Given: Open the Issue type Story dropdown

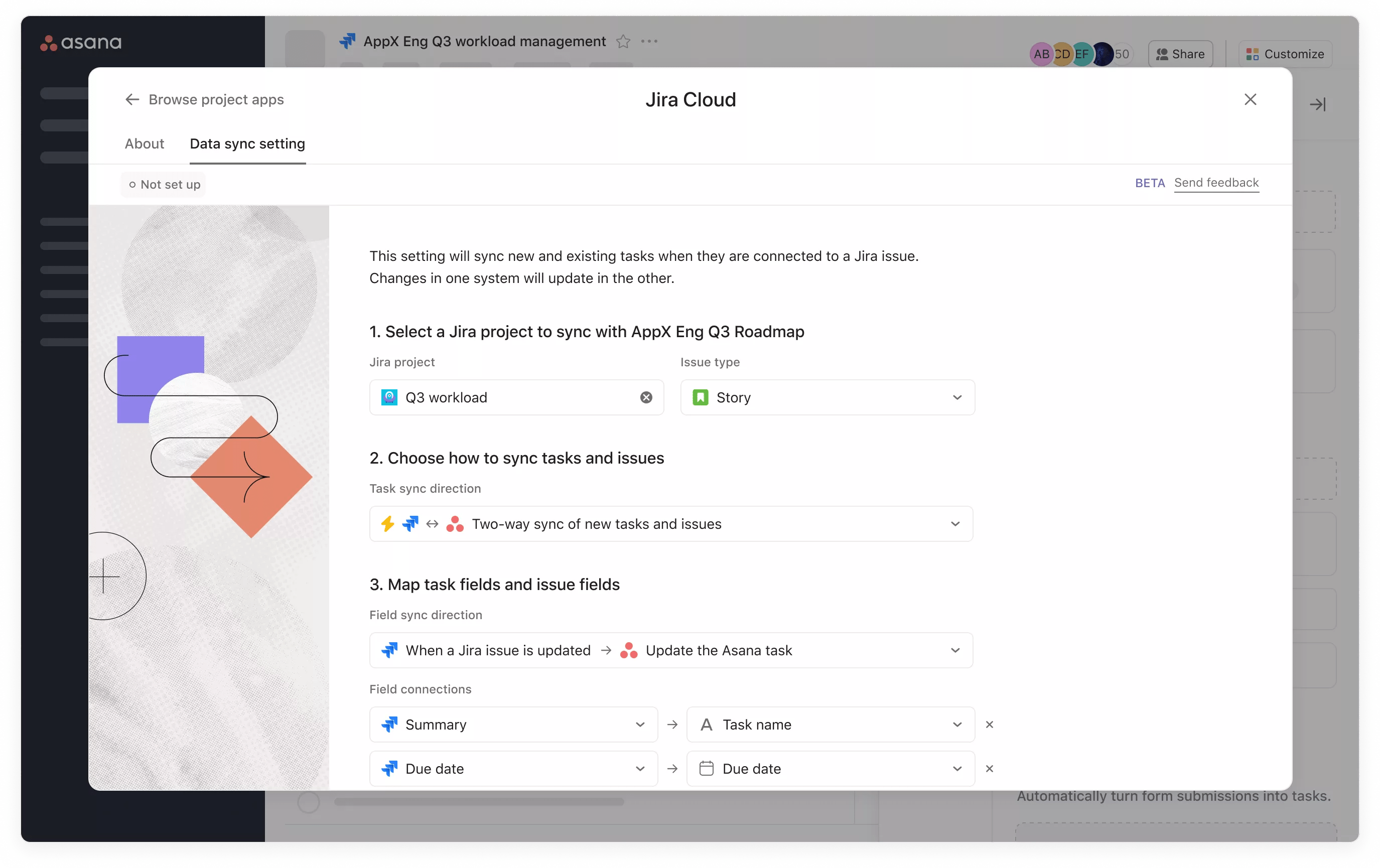Looking at the screenshot, I should click(827, 397).
